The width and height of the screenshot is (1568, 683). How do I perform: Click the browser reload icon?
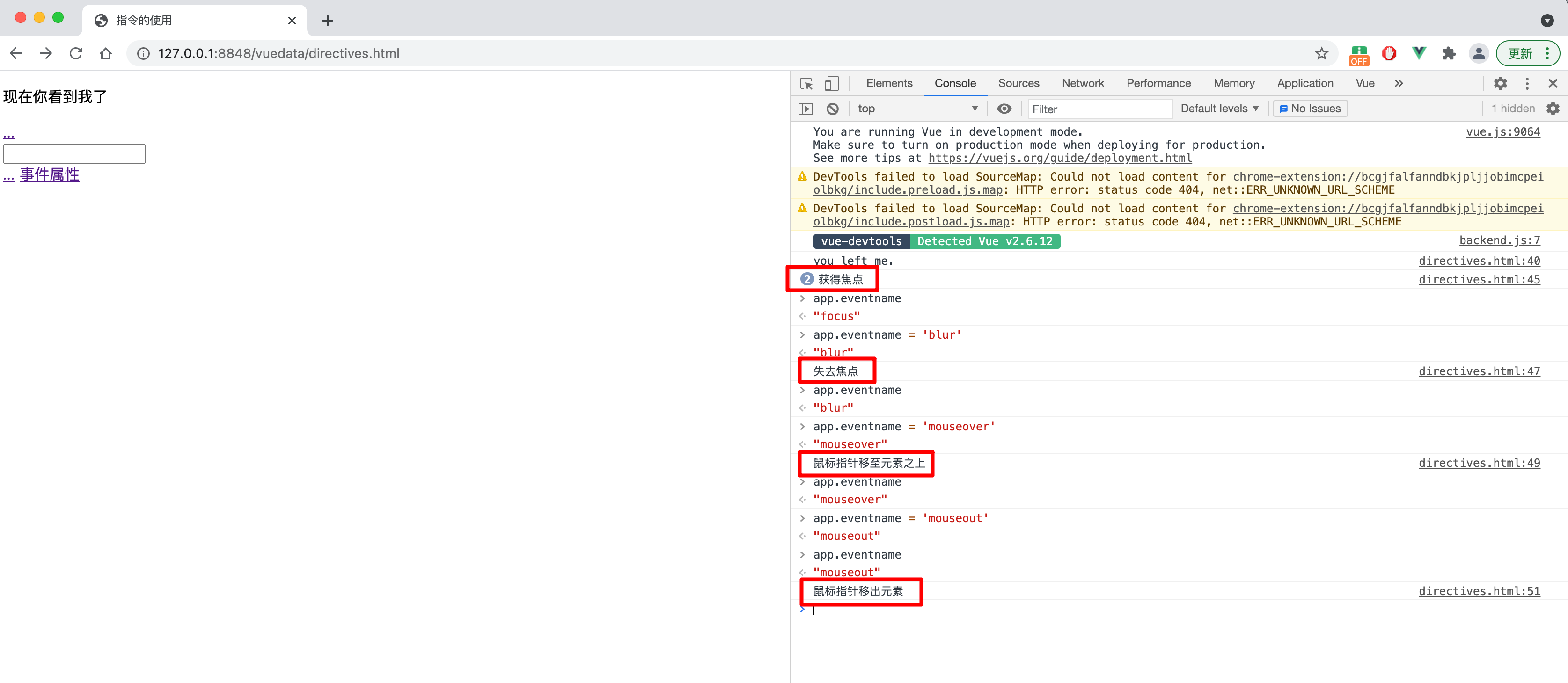tap(75, 53)
